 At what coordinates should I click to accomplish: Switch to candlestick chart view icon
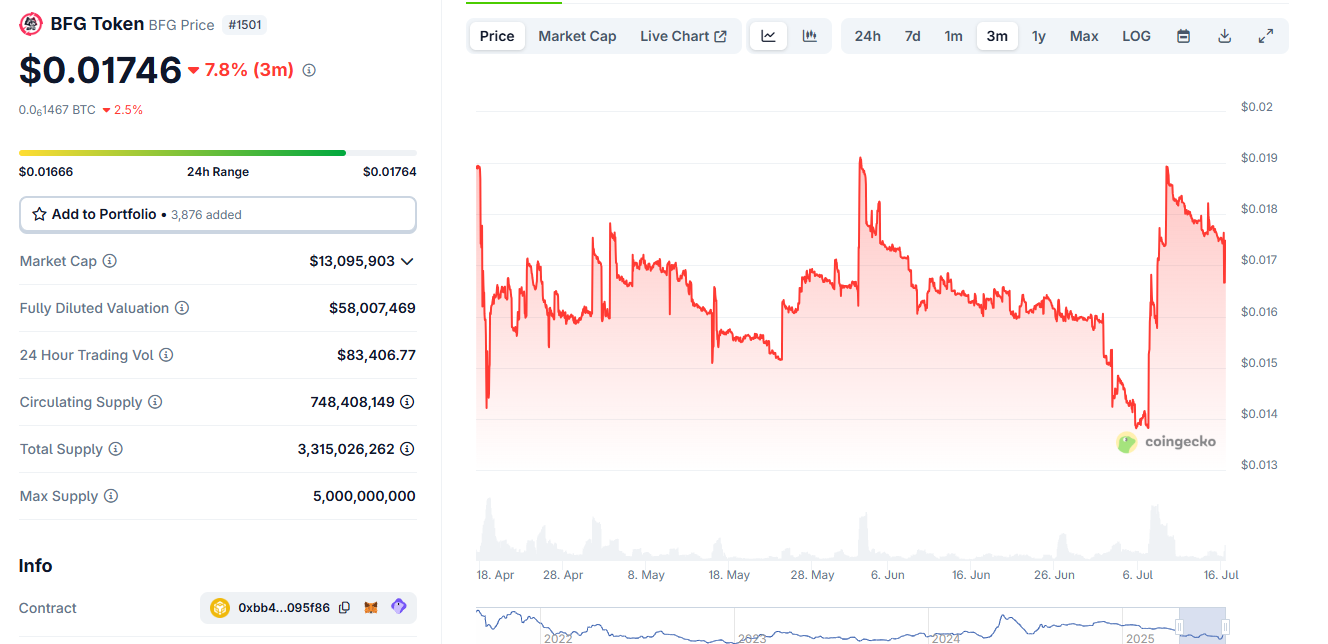(810, 36)
